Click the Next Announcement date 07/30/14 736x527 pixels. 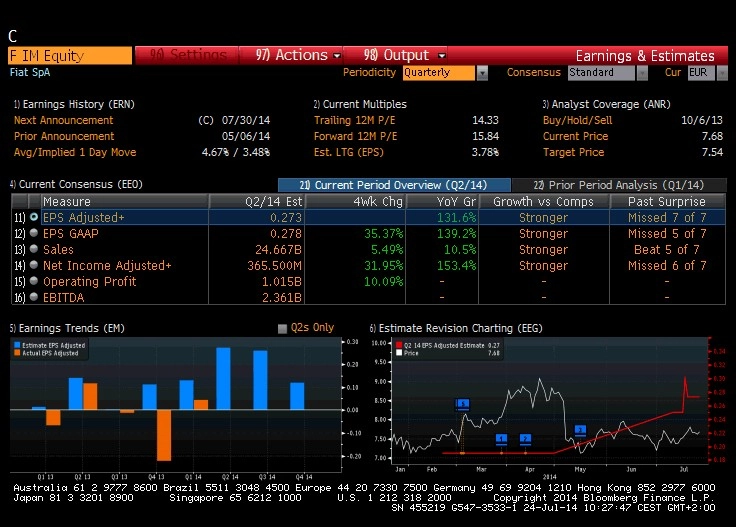246,120
